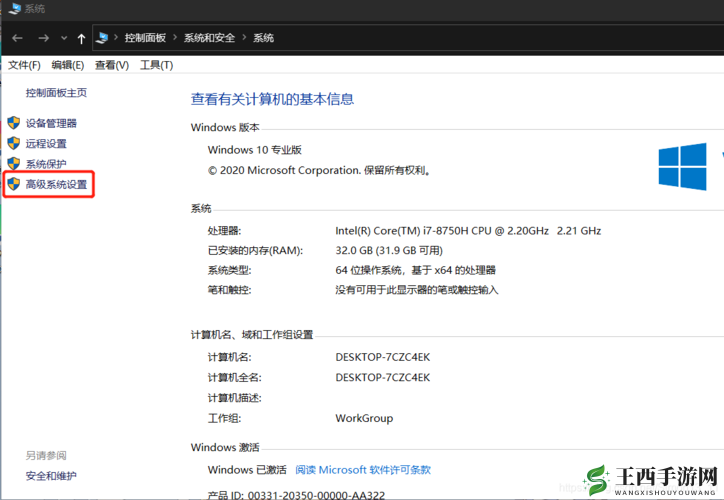Click the 已安装的内存(RAM) label
Screen dimensions: 724x500
tap(255, 251)
